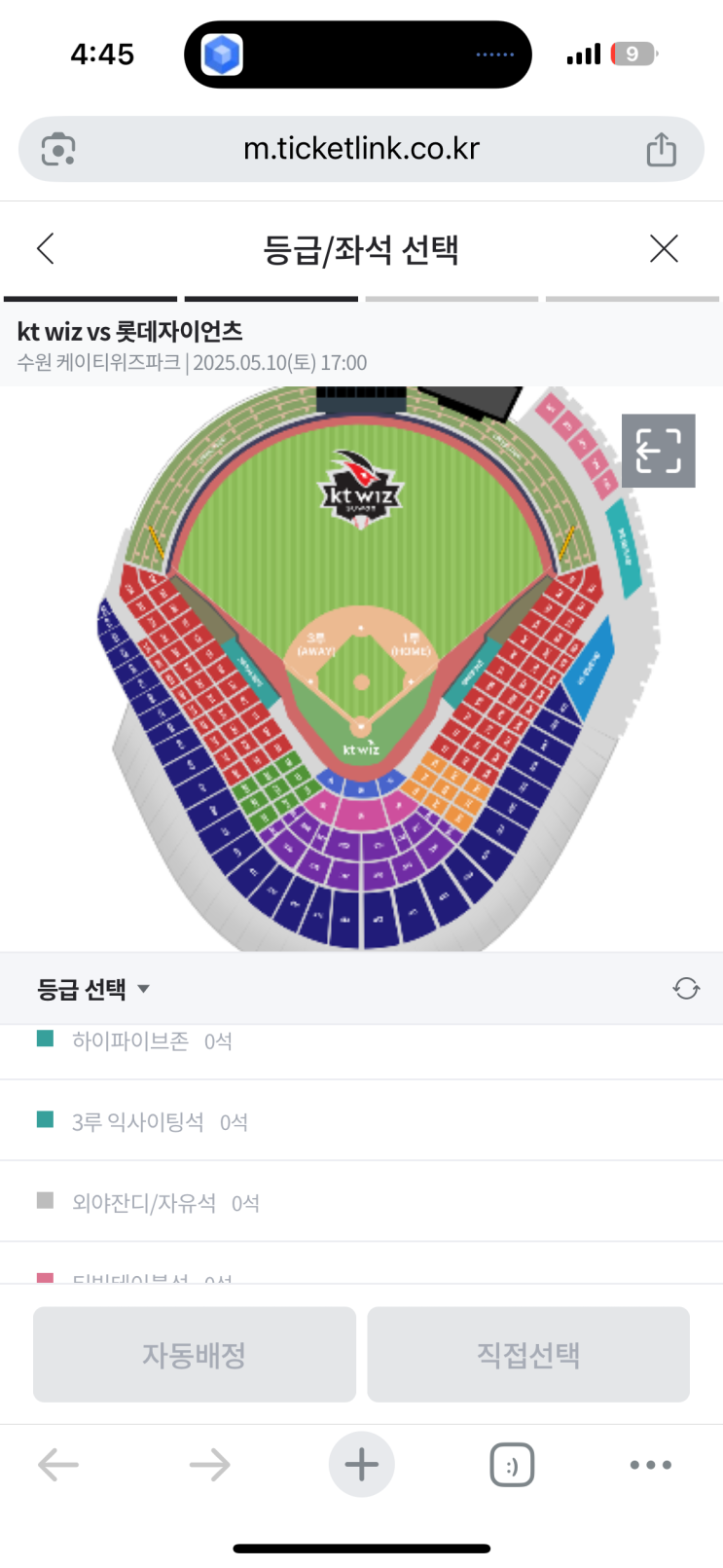This screenshot has width=723, height=1568.
Task: Tap the fit-to-screen map icon
Action: click(659, 451)
